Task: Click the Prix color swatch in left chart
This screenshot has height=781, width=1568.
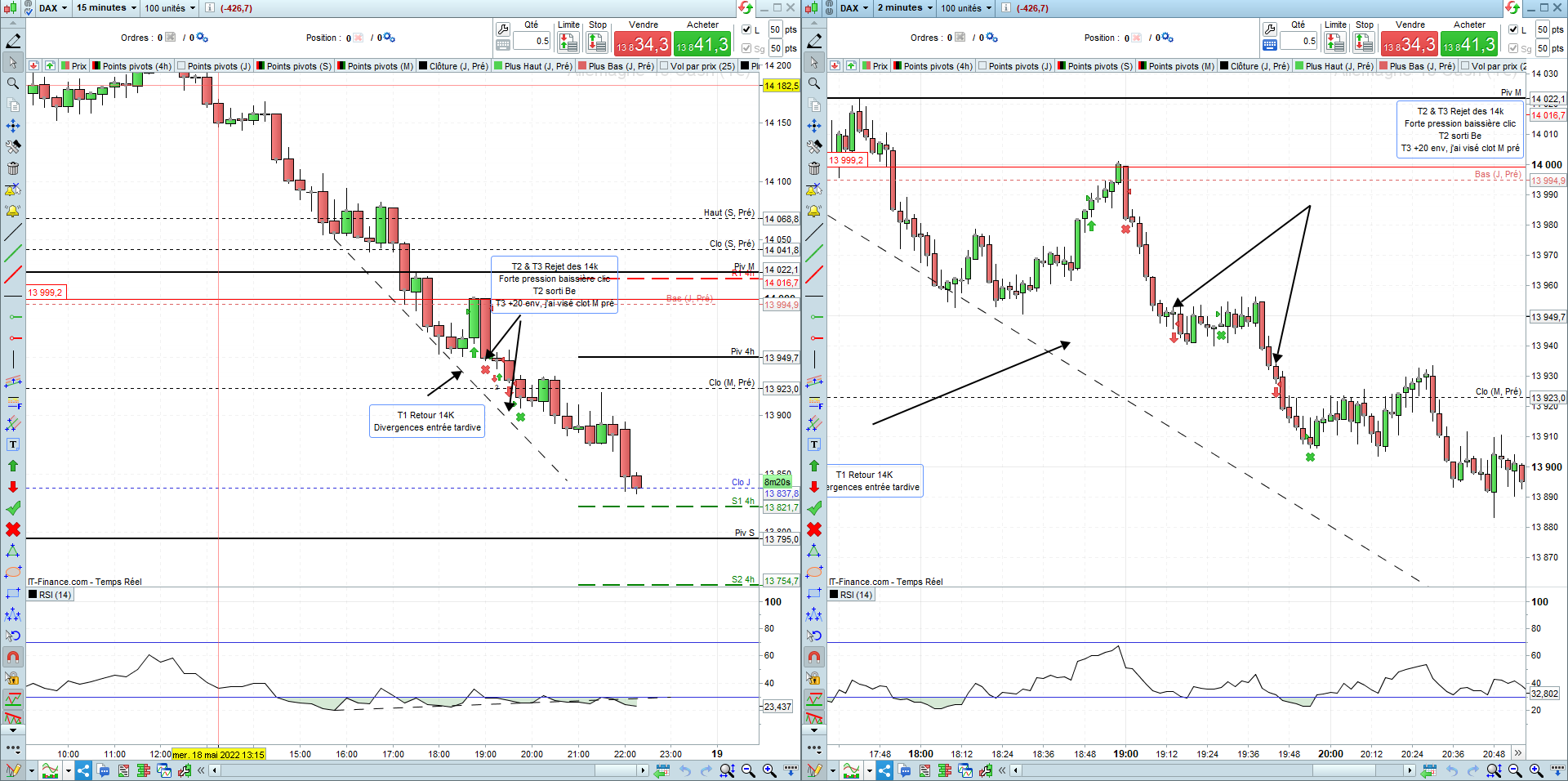Action: (65, 66)
